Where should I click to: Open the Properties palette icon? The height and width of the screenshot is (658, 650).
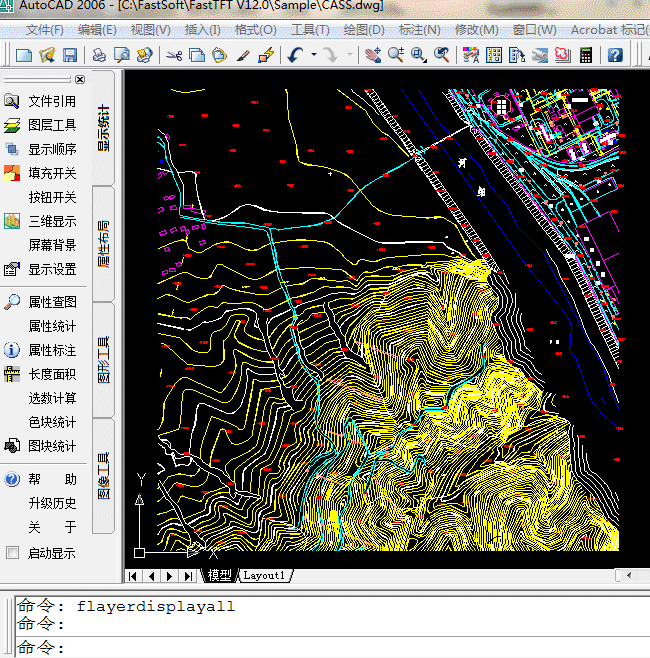coord(471,55)
